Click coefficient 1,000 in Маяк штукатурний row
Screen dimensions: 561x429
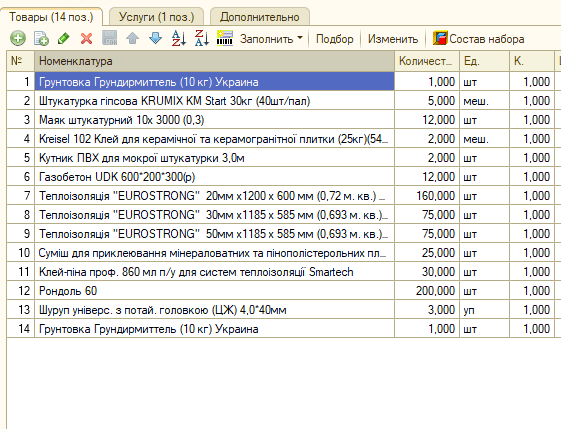(x=532, y=120)
